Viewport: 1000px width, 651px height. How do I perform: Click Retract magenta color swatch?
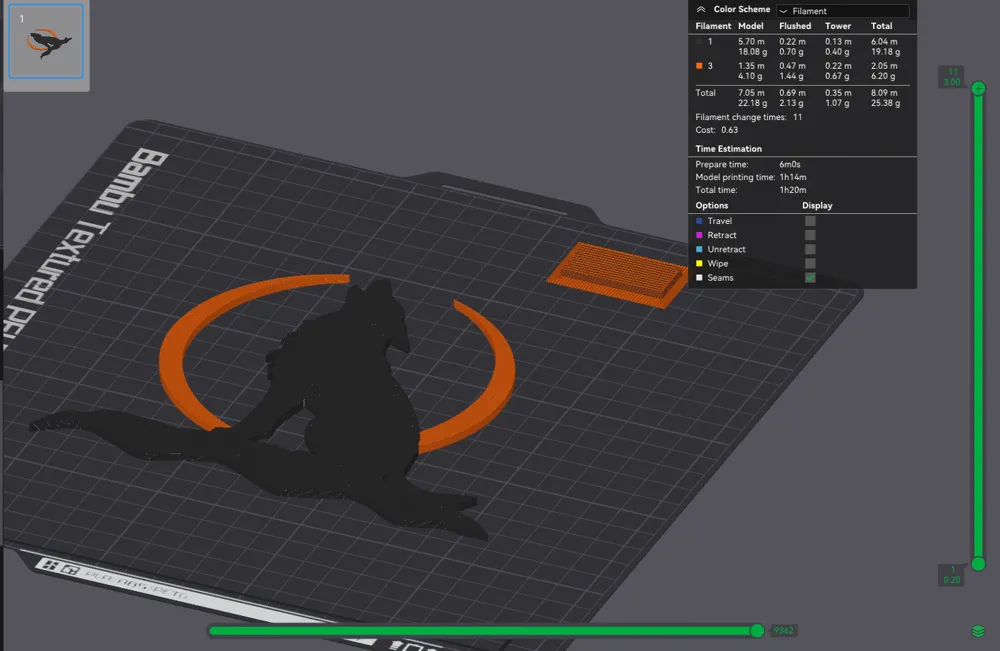(x=699, y=235)
